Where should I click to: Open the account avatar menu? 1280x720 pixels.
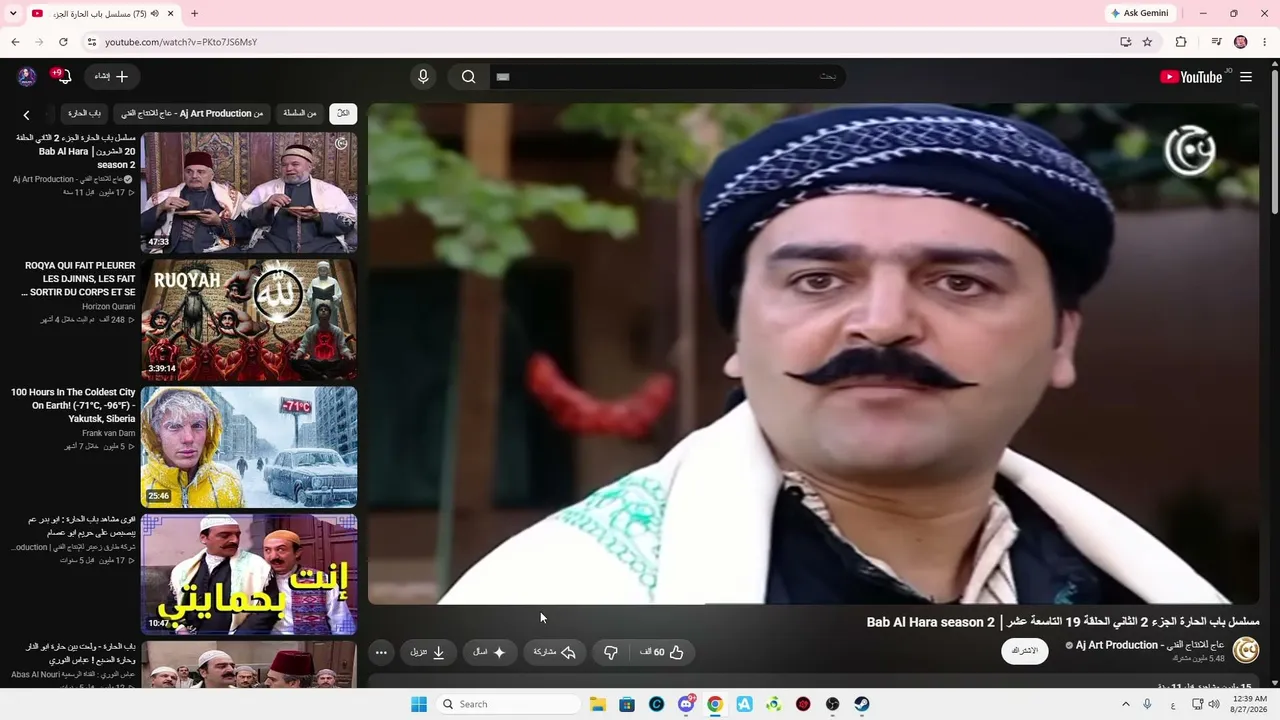[27, 76]
